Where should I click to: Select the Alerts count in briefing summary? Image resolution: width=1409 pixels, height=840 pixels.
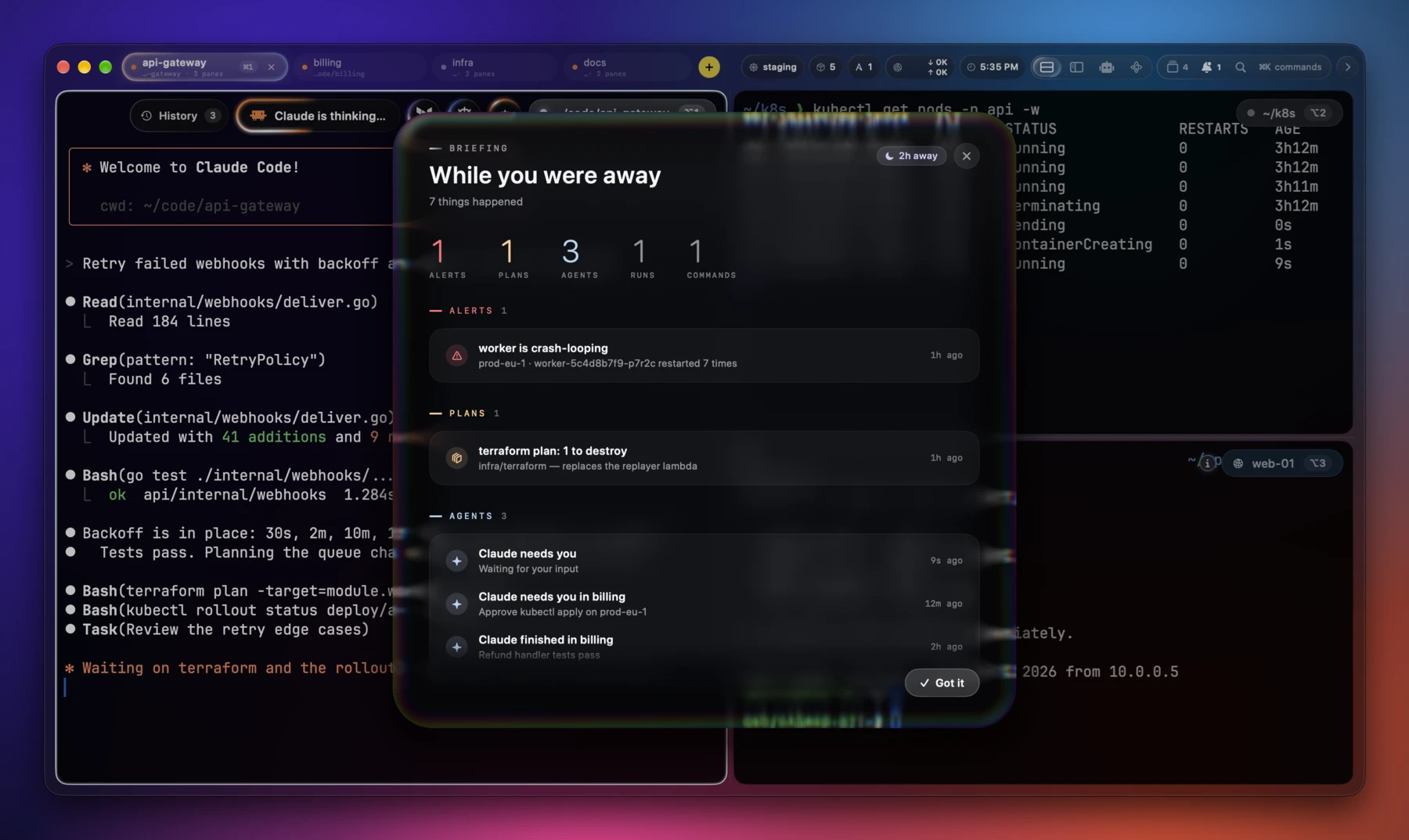click(x=447, y=258)
